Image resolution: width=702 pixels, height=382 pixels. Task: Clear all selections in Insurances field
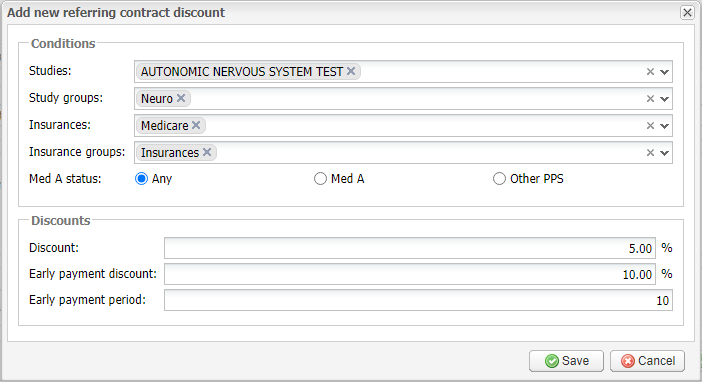(651, 126)
